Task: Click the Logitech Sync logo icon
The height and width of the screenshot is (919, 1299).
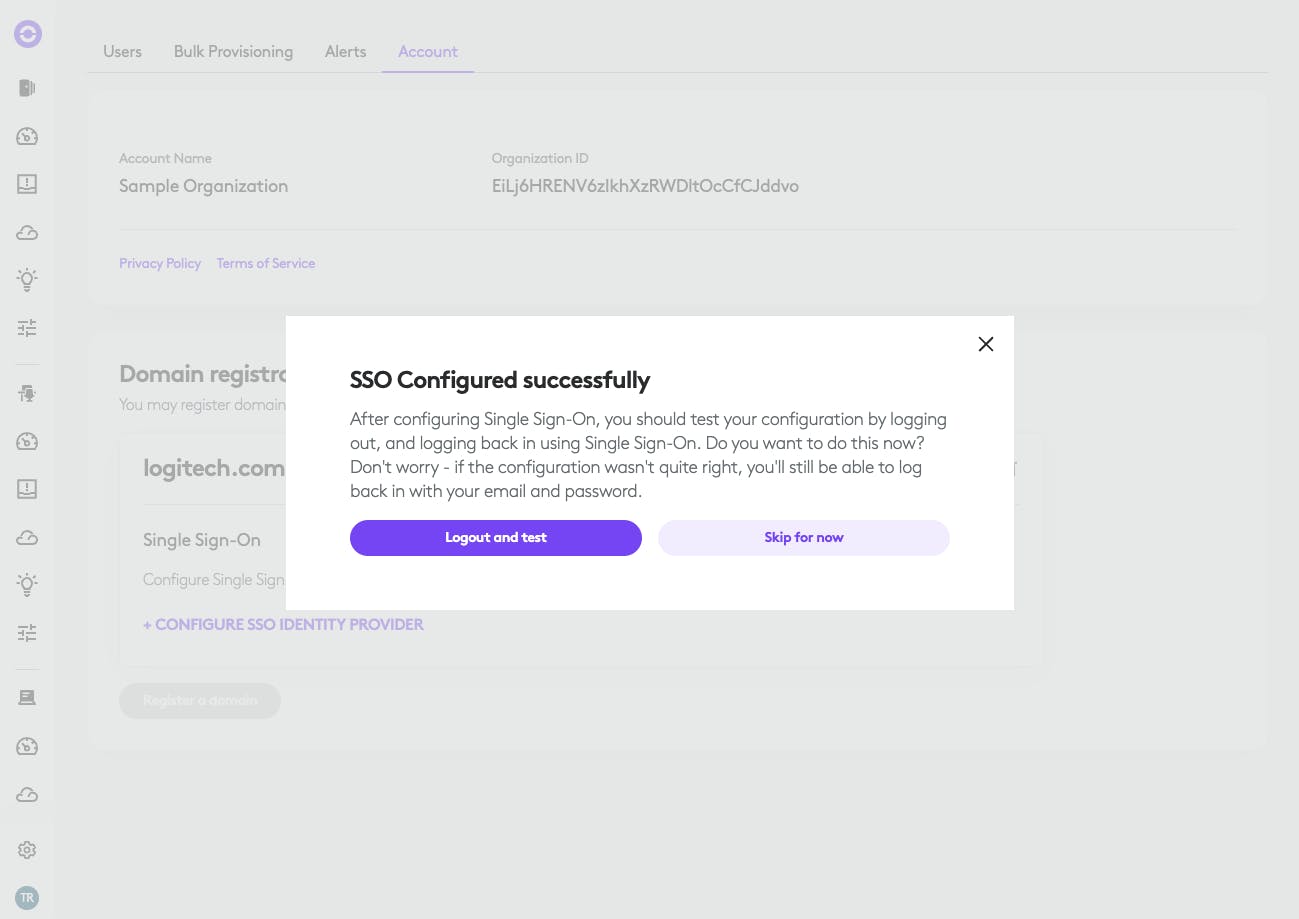Action: [x=27, y=35]
